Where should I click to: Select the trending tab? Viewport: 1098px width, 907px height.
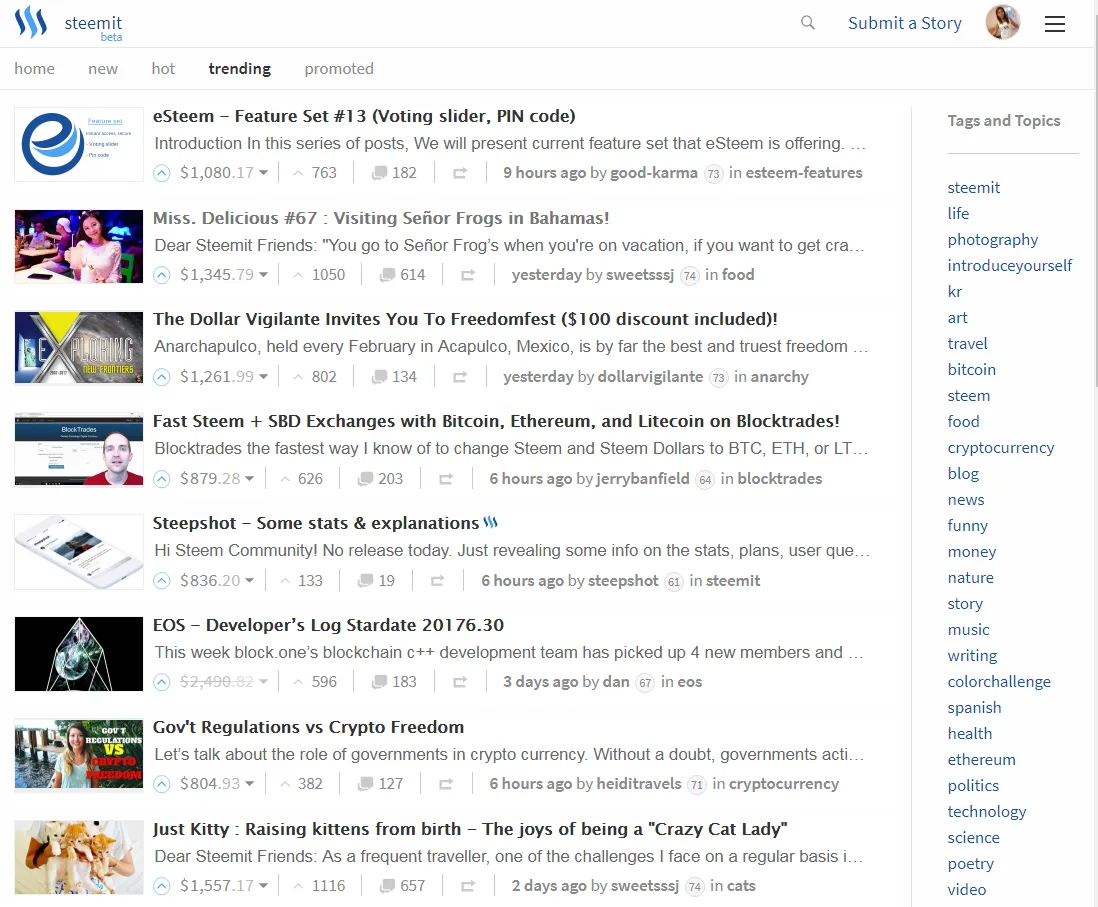pos(239,69)
